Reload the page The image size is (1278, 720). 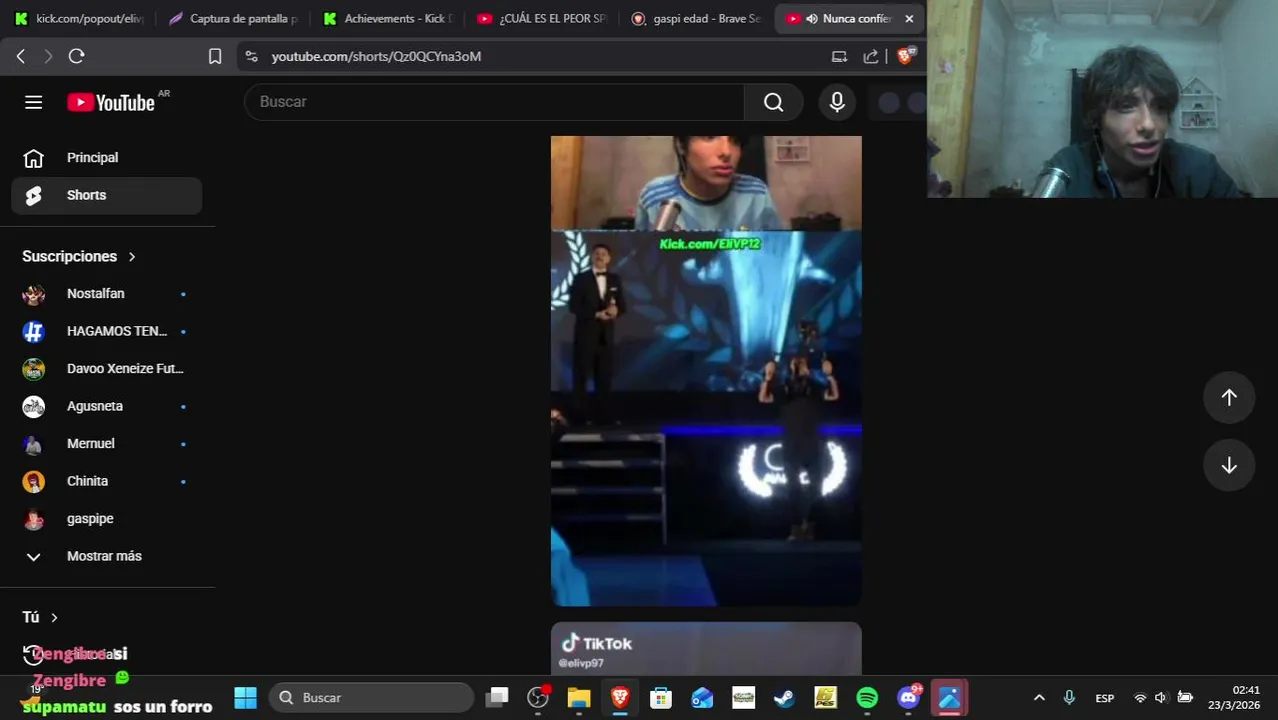coord(76,56)
